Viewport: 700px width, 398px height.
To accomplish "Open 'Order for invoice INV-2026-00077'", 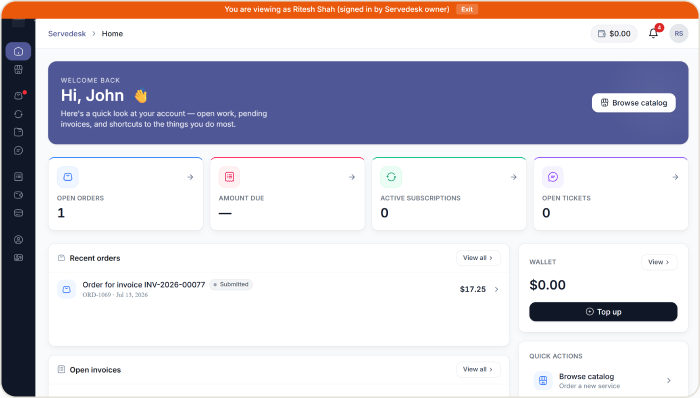I will [144, 285].
